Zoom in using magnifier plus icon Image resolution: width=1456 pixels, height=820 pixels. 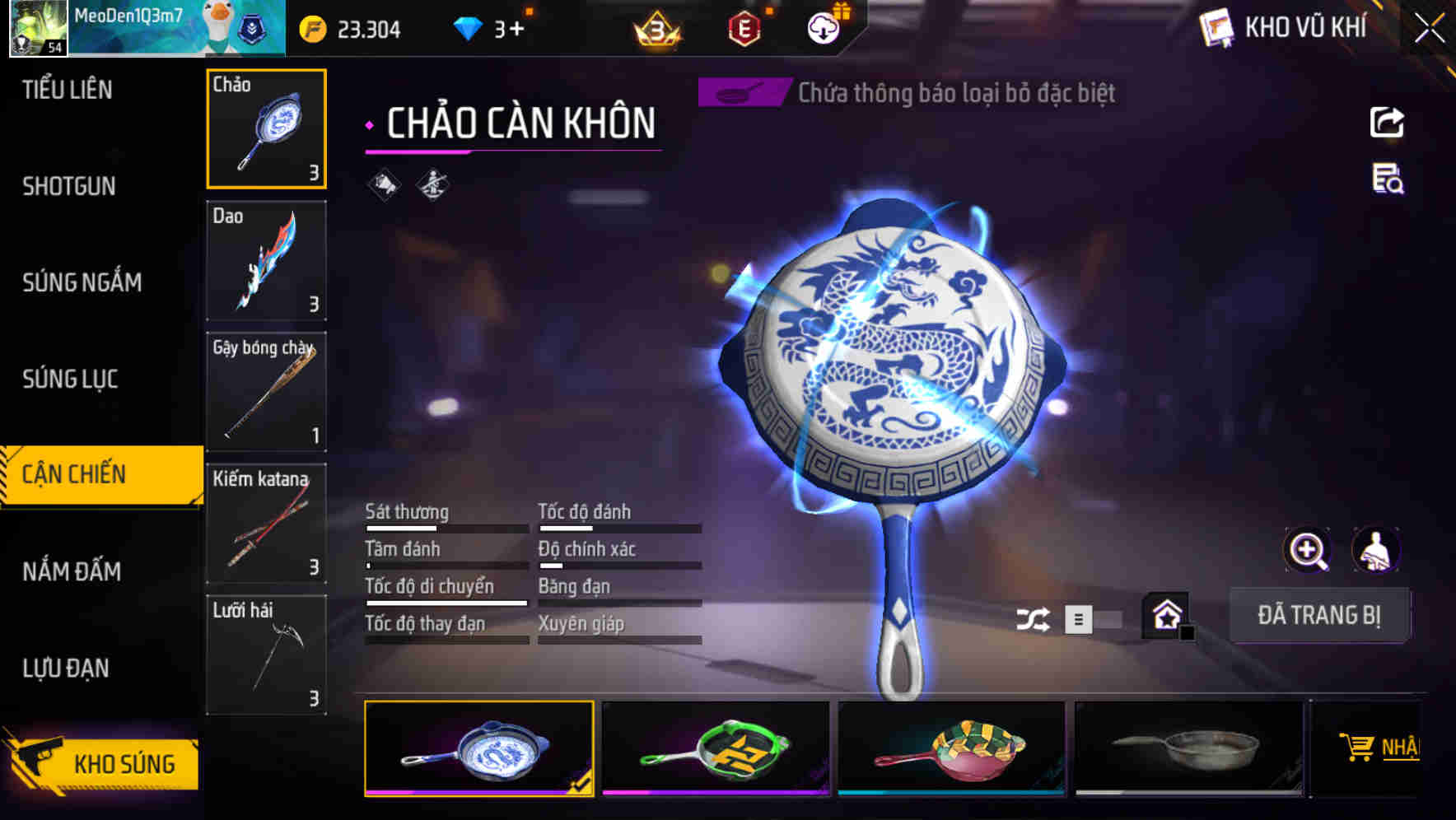pyautogui.click(x=1308, y=550)
